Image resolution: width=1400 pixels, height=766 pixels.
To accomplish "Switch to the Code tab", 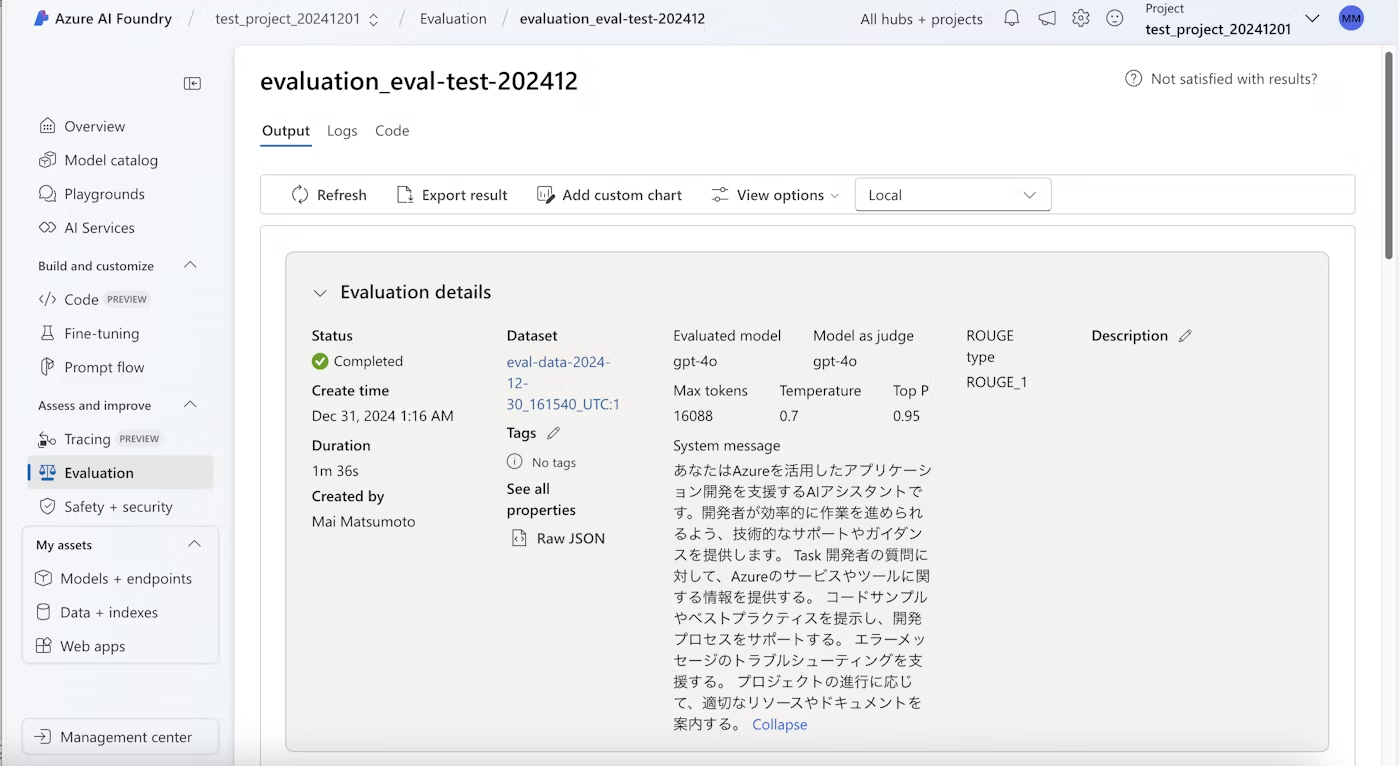I will click(392, 131).
